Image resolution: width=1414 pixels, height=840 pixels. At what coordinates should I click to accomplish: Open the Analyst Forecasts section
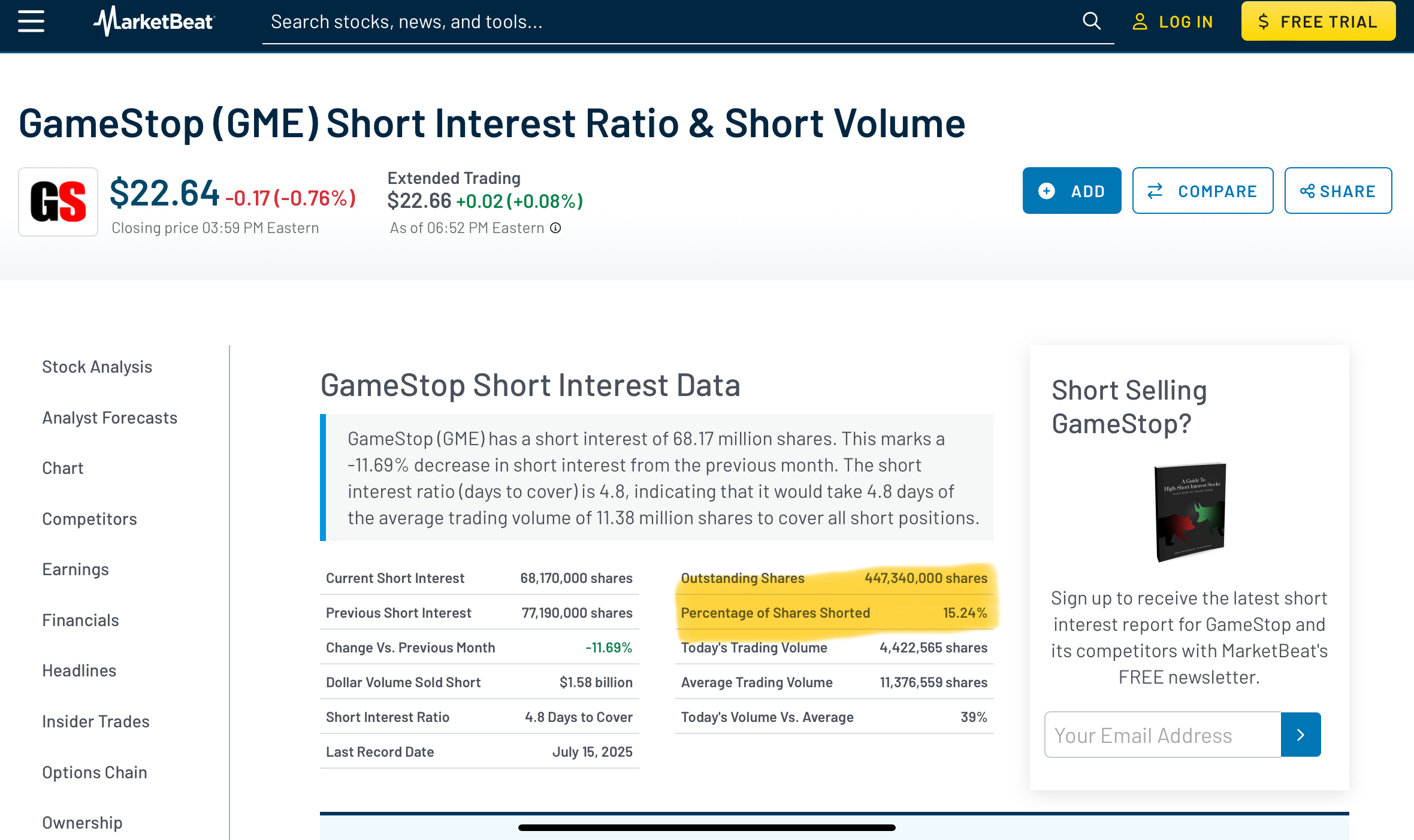click(110, 418)
